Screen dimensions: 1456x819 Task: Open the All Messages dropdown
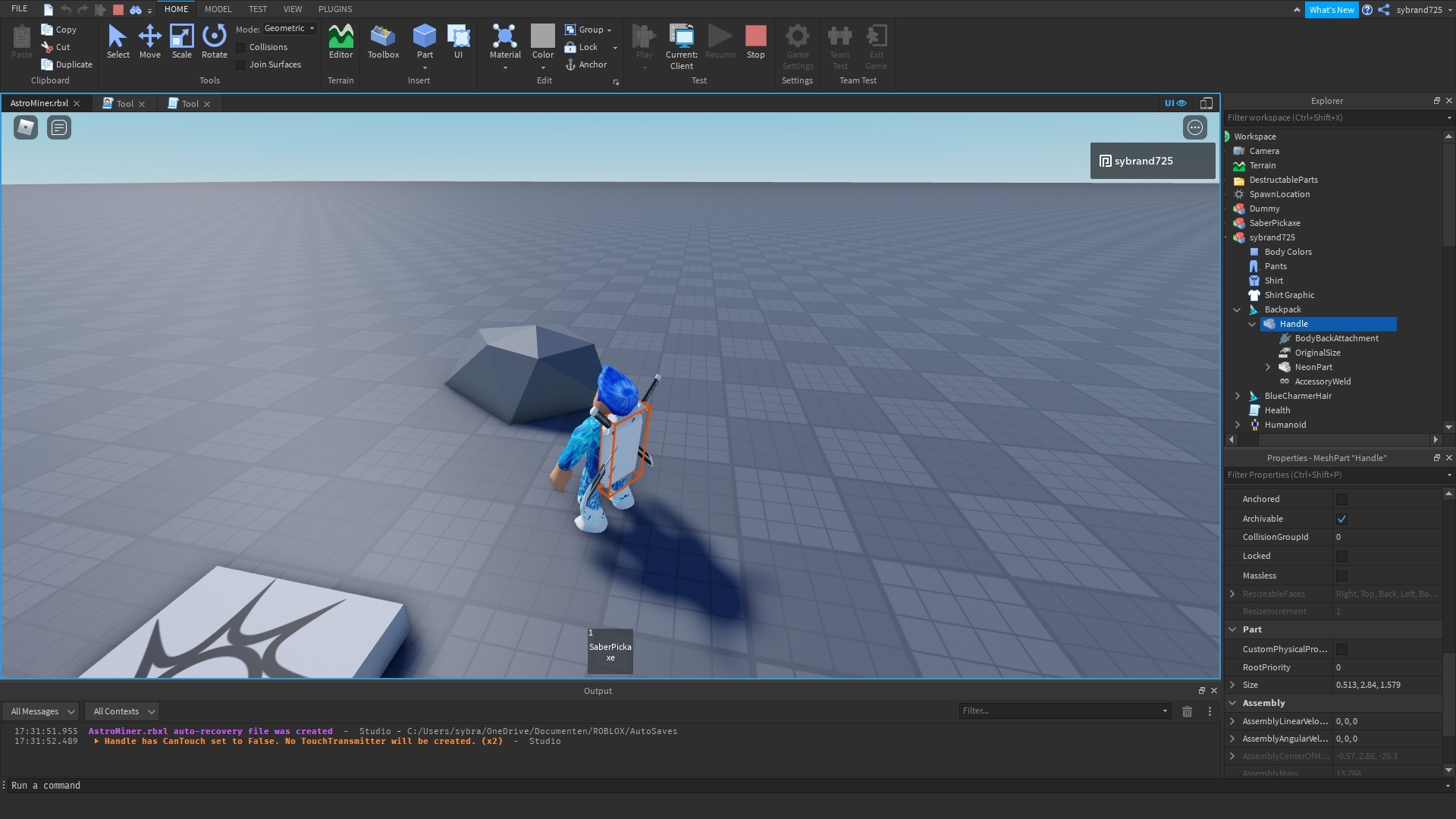click(x=42, y=711)
